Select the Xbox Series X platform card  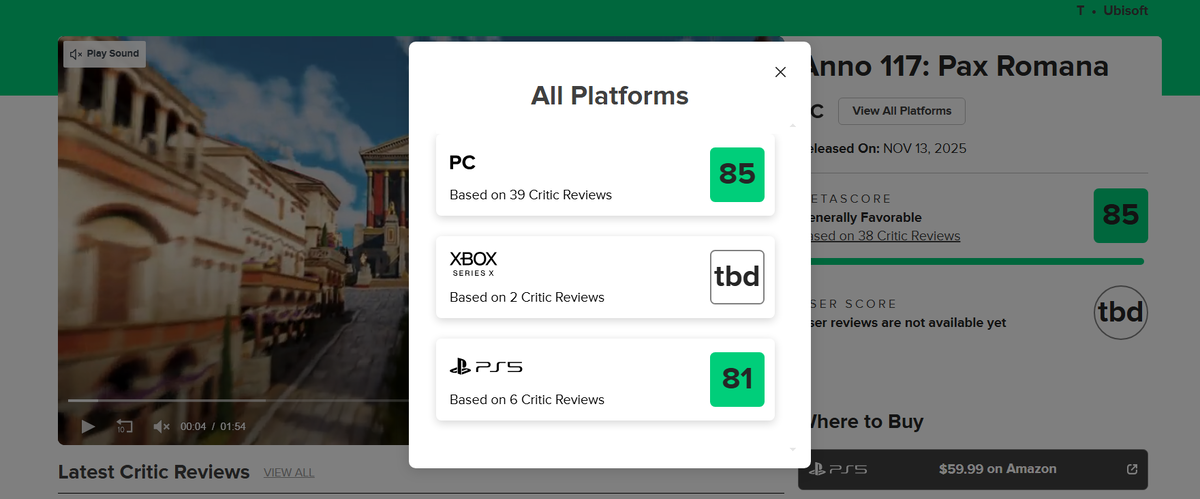605,277
